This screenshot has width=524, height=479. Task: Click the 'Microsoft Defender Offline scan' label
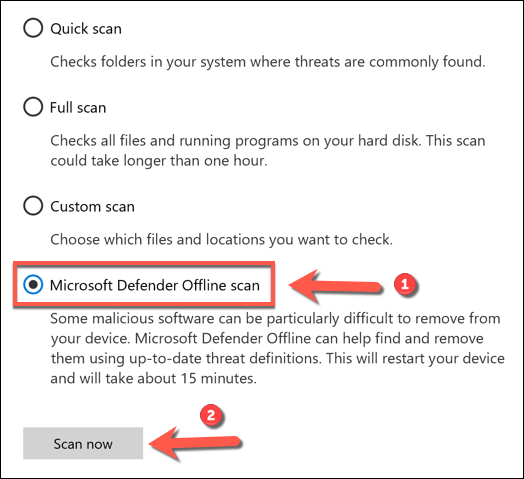click(x=155, y=285)
